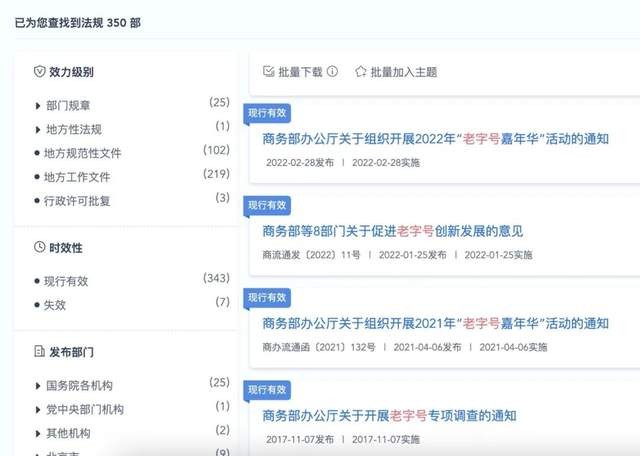This screenshot has width=640, height=456.
Task: Click the 现行有效 tag on 专项调查通知
Action: coord(267,390)
